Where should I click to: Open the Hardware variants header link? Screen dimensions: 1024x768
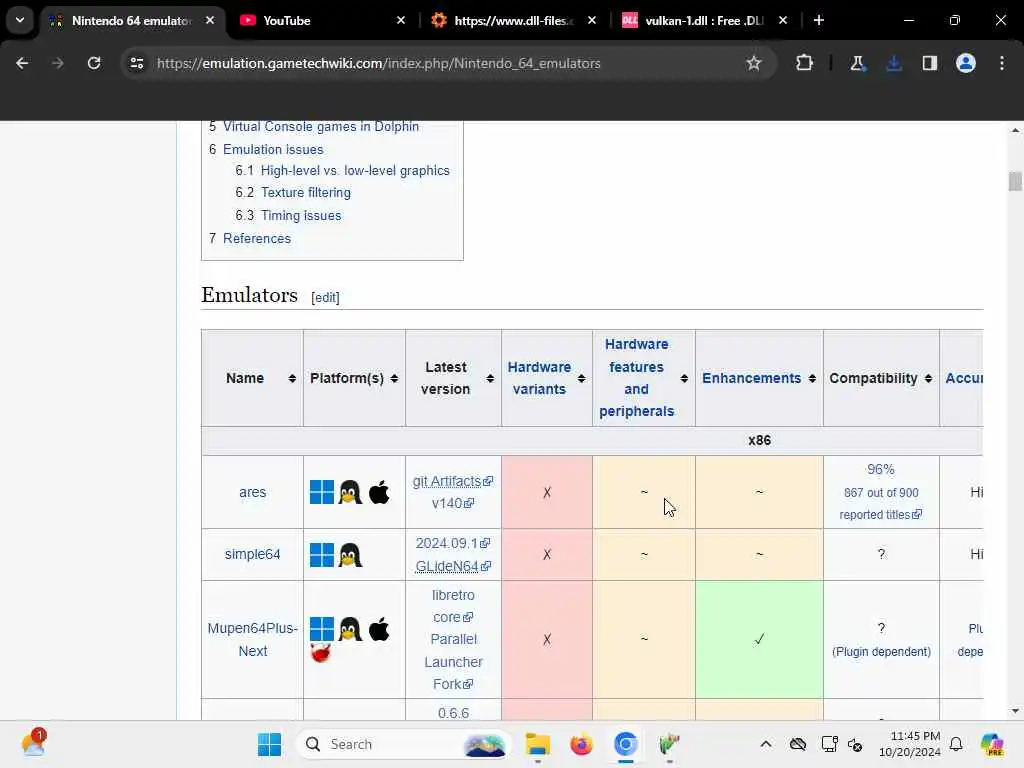click(539, 378)
